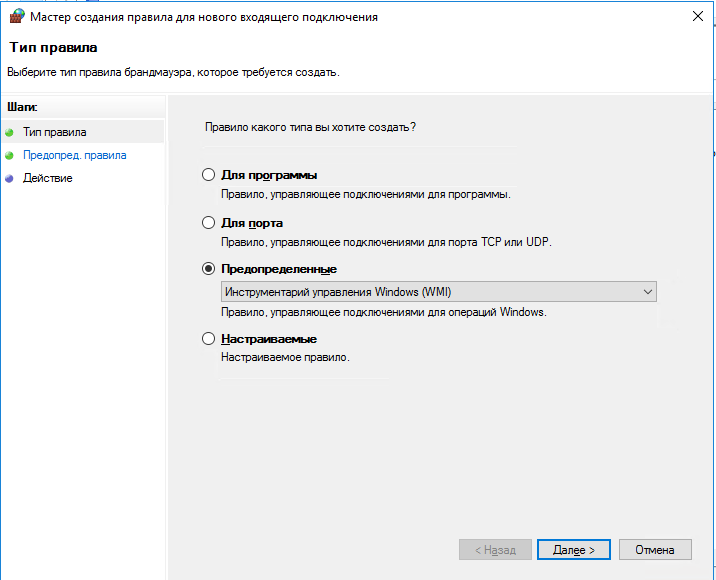Go to the 'Тип правила' step
The width and height of the screenshot is (716, 580).
pos(55,132)
